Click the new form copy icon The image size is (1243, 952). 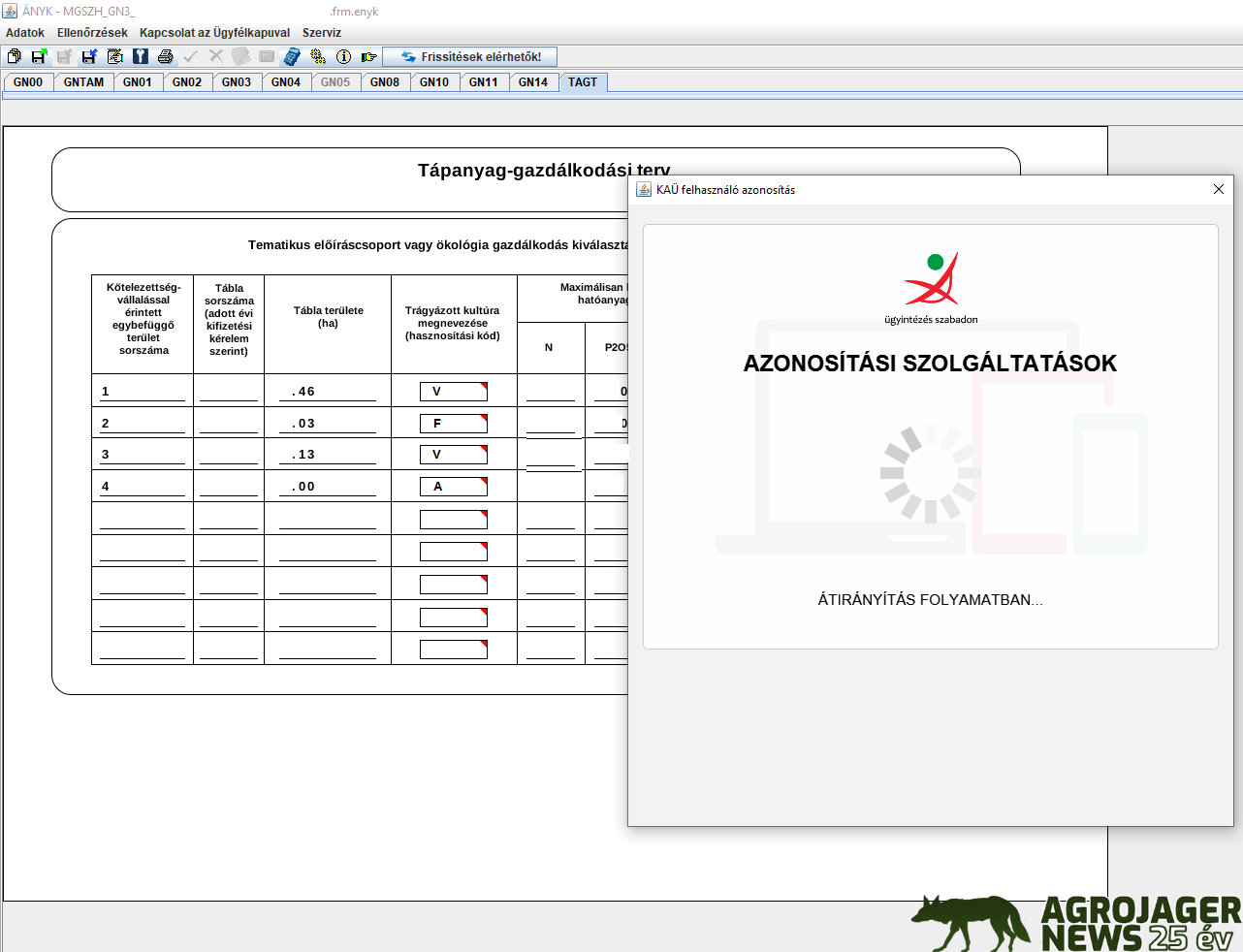[x=15, y=57]
